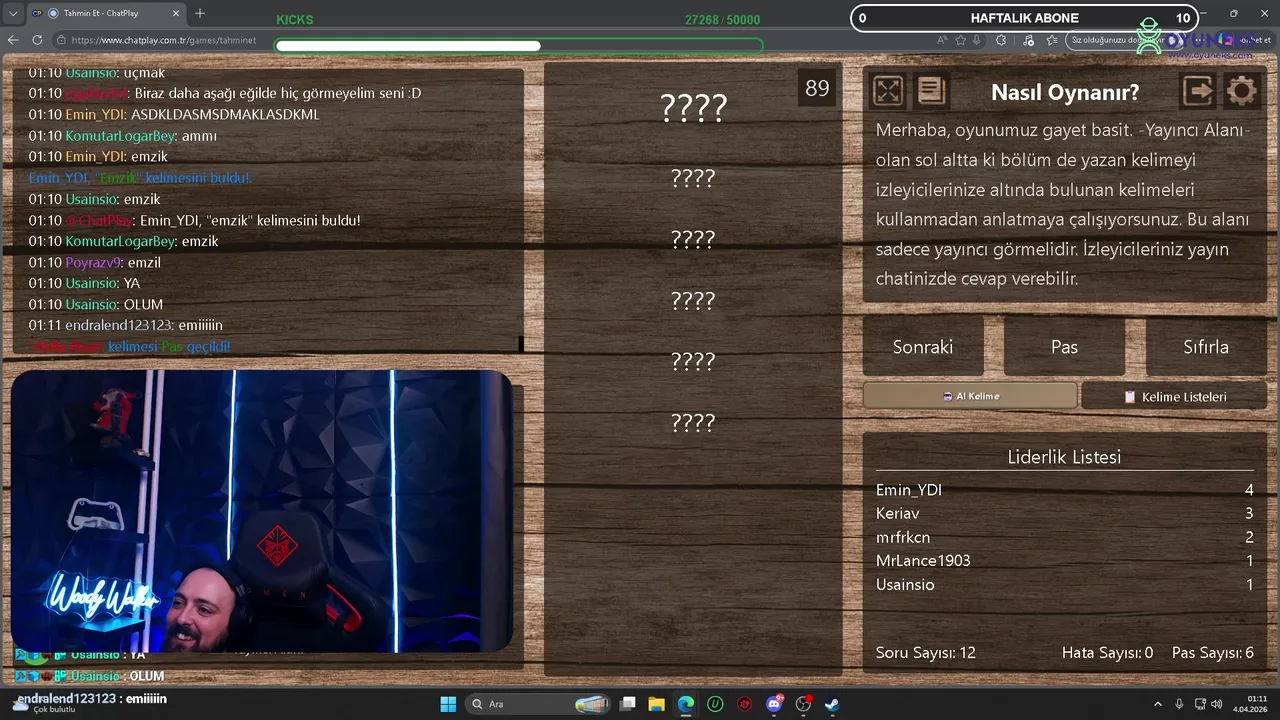Open Microsoft Edge on the taskbar
The width and height of the screenshot is (1280, 720).
(686, 704)
